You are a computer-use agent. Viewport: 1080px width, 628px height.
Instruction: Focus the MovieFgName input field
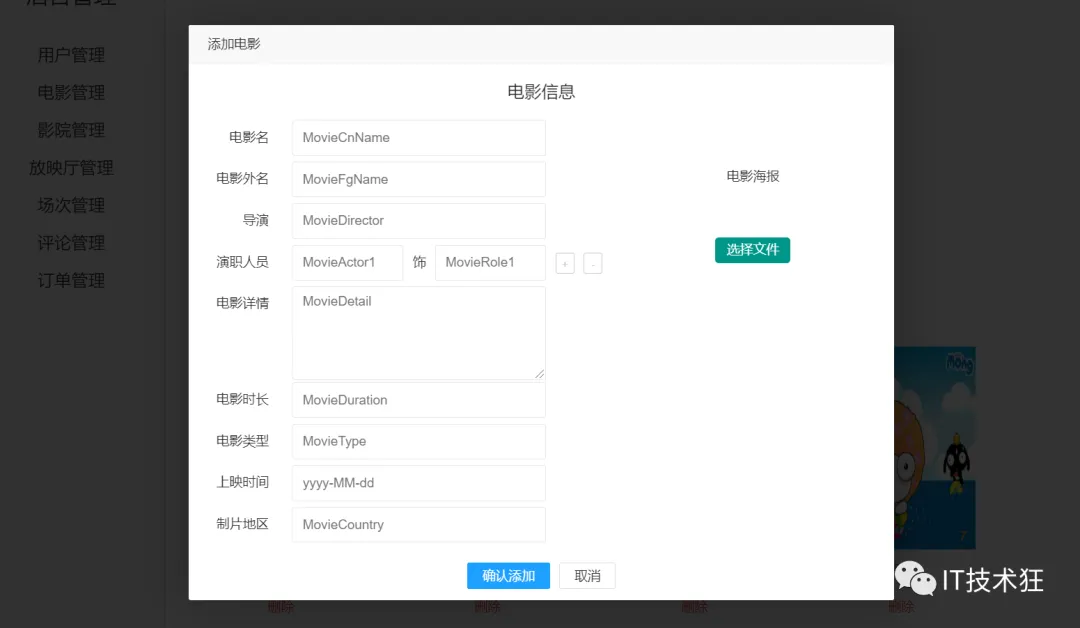point(419,179)
